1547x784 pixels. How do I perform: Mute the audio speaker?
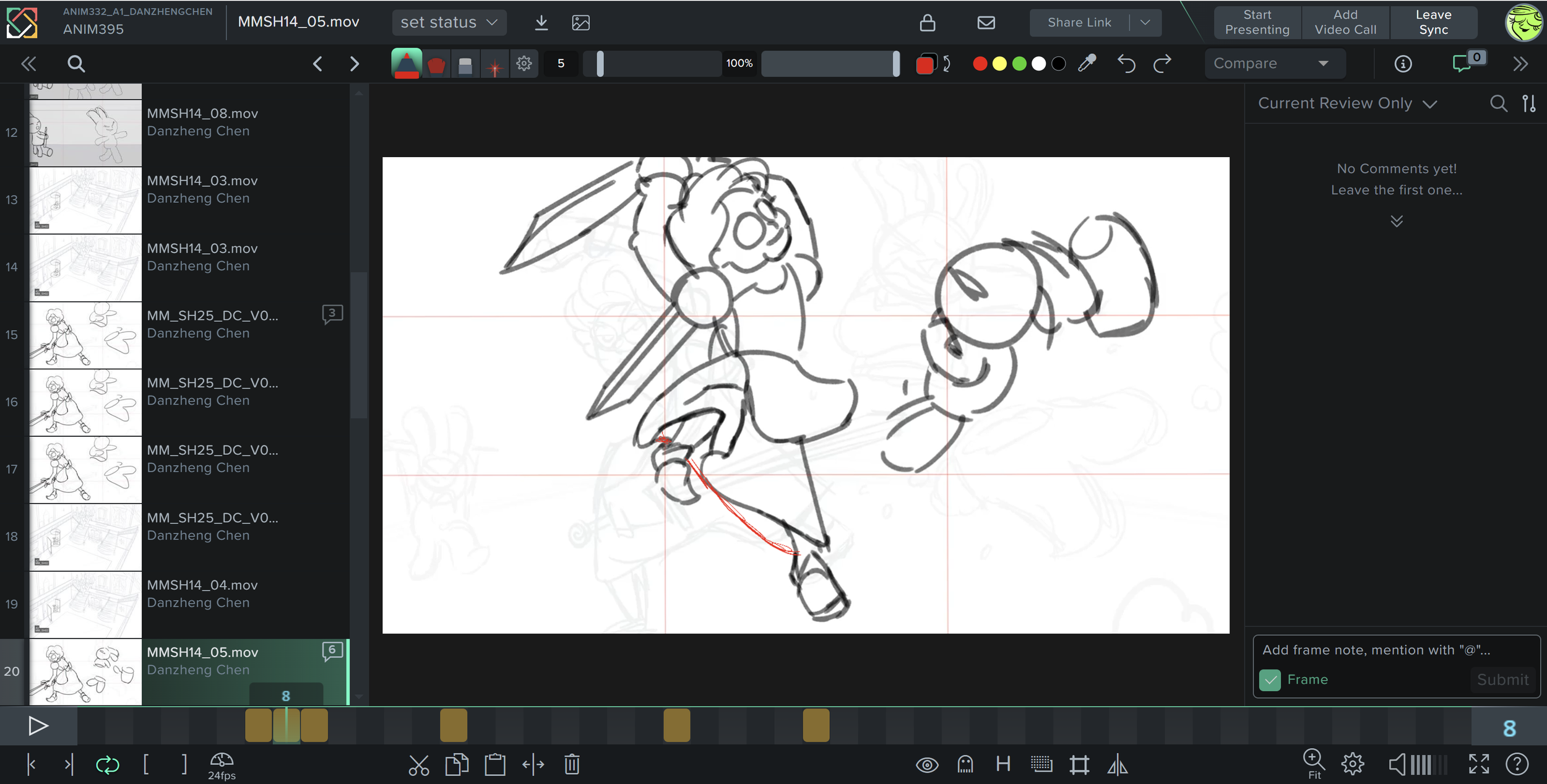tap(1397, 765)
